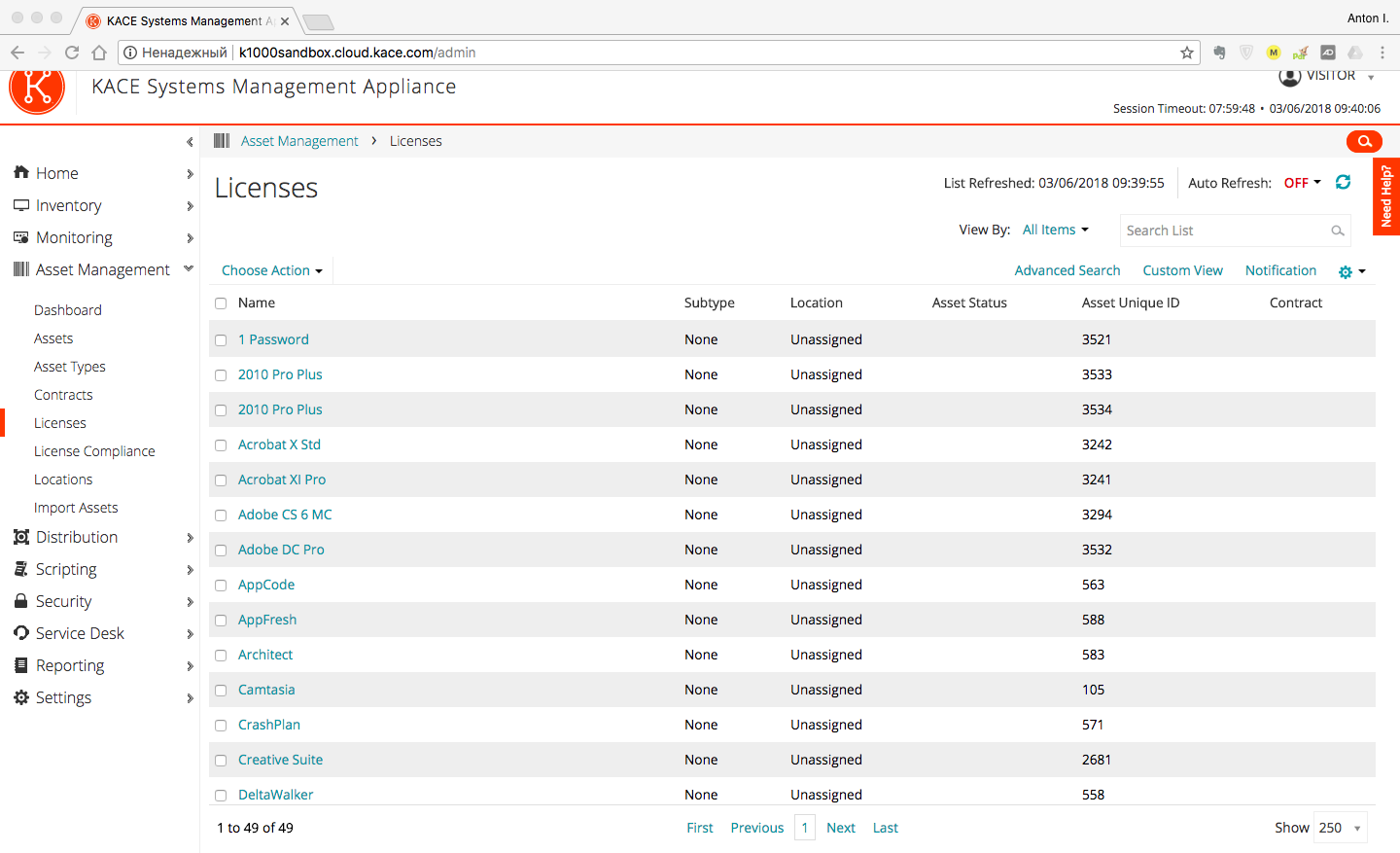The image size is (1400, 853).
Task: Click the Session Timeout text
Action: (1184, 109)
